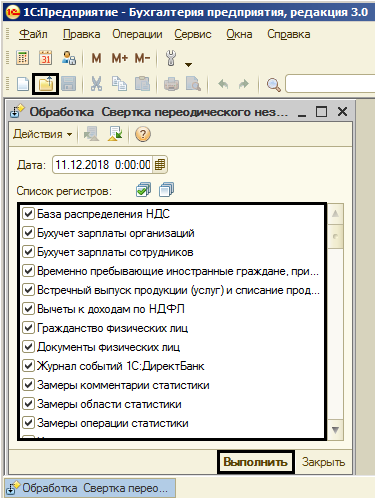
Task: Click the open file folder icon
Action: 46,84
